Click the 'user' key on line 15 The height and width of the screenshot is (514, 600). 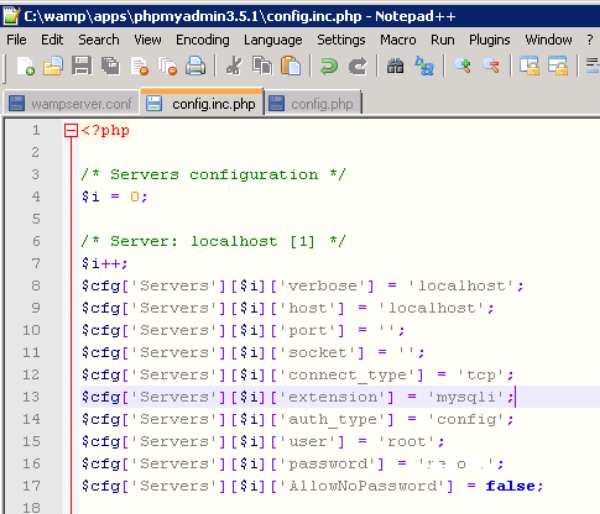pos(308,442)
